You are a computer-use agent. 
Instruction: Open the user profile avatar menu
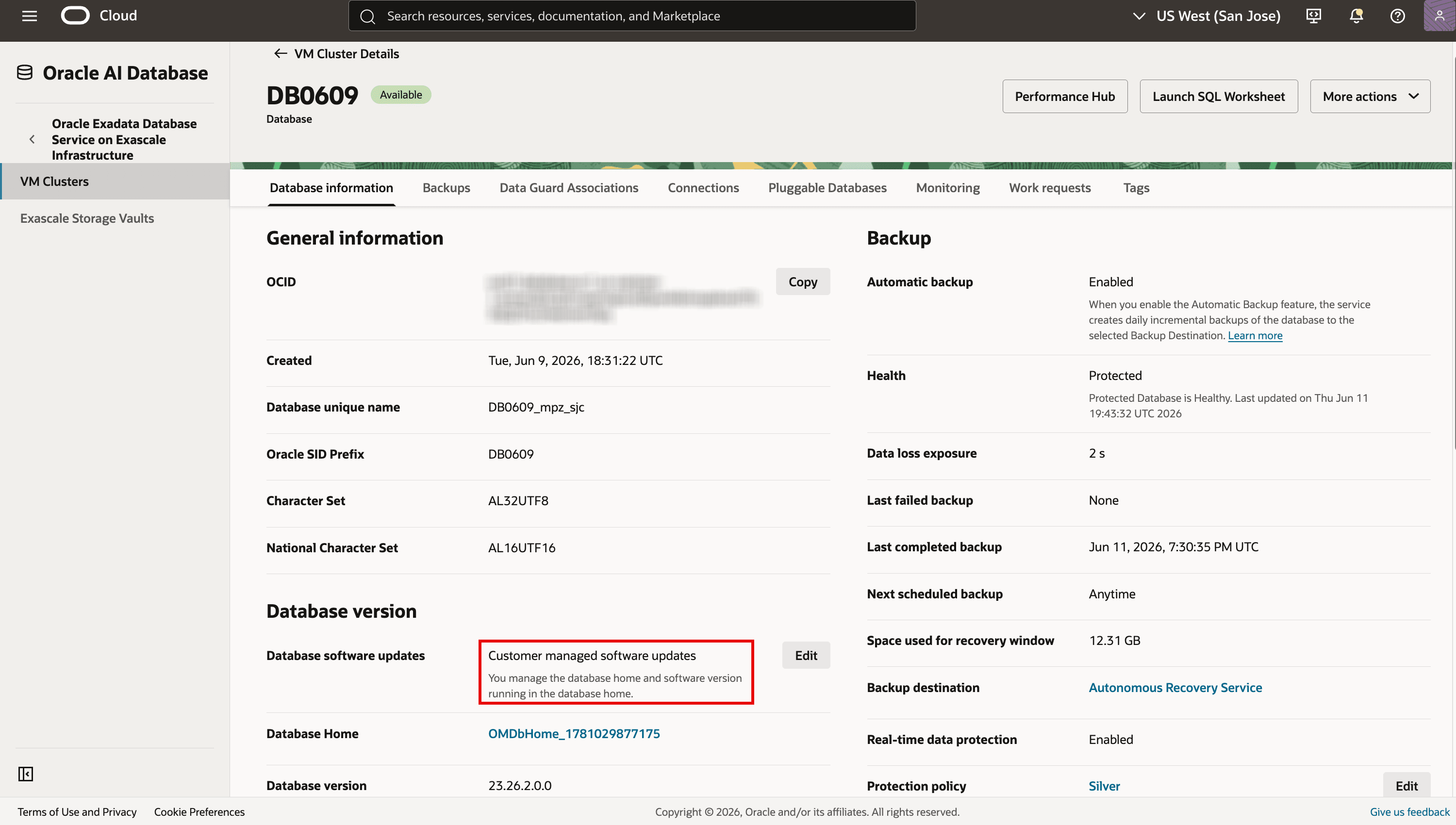point(1439,16)
